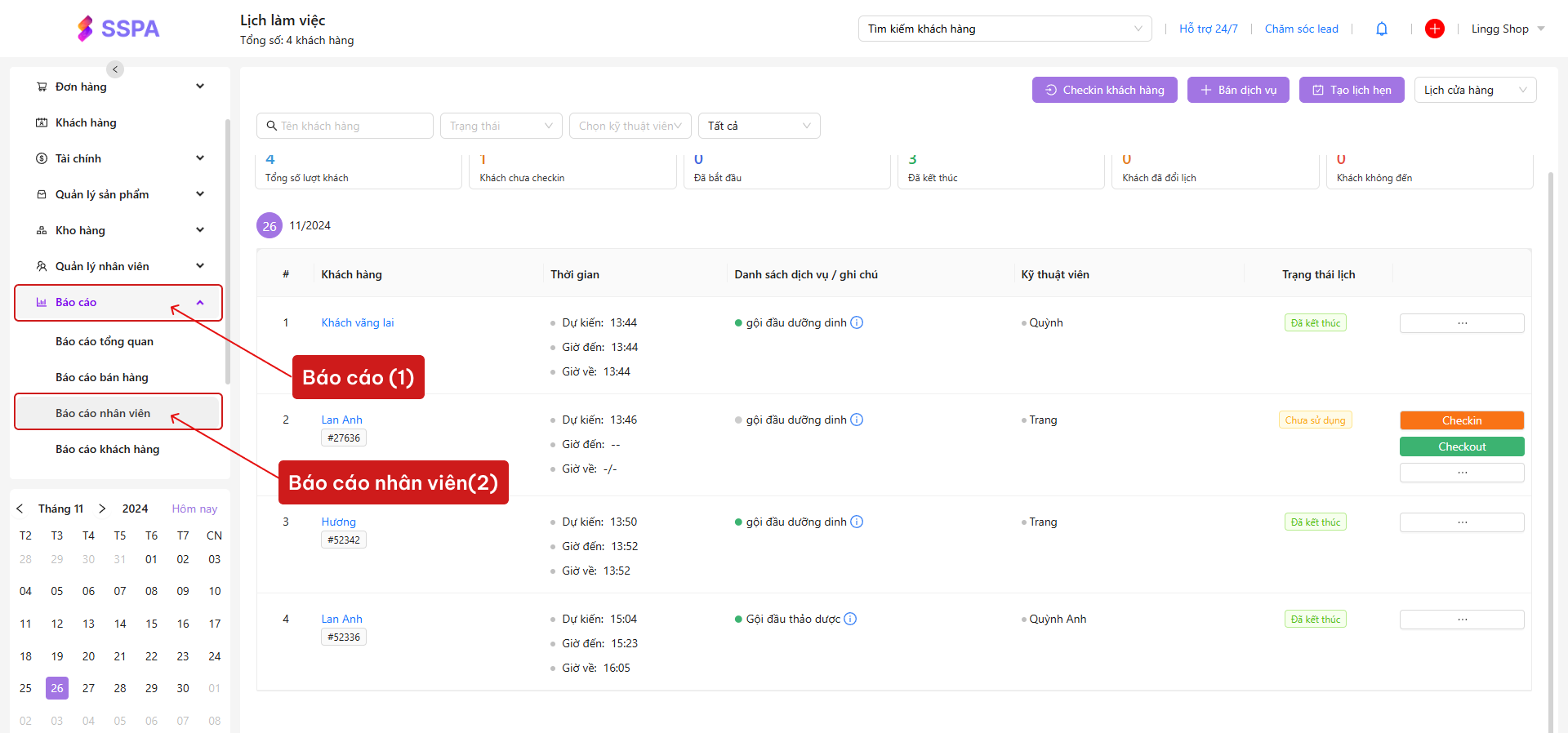Expand the Đơn hàng menu chevron
Image resolution: width=1568 pixels, height=733 pixels.
pos(200,87)
